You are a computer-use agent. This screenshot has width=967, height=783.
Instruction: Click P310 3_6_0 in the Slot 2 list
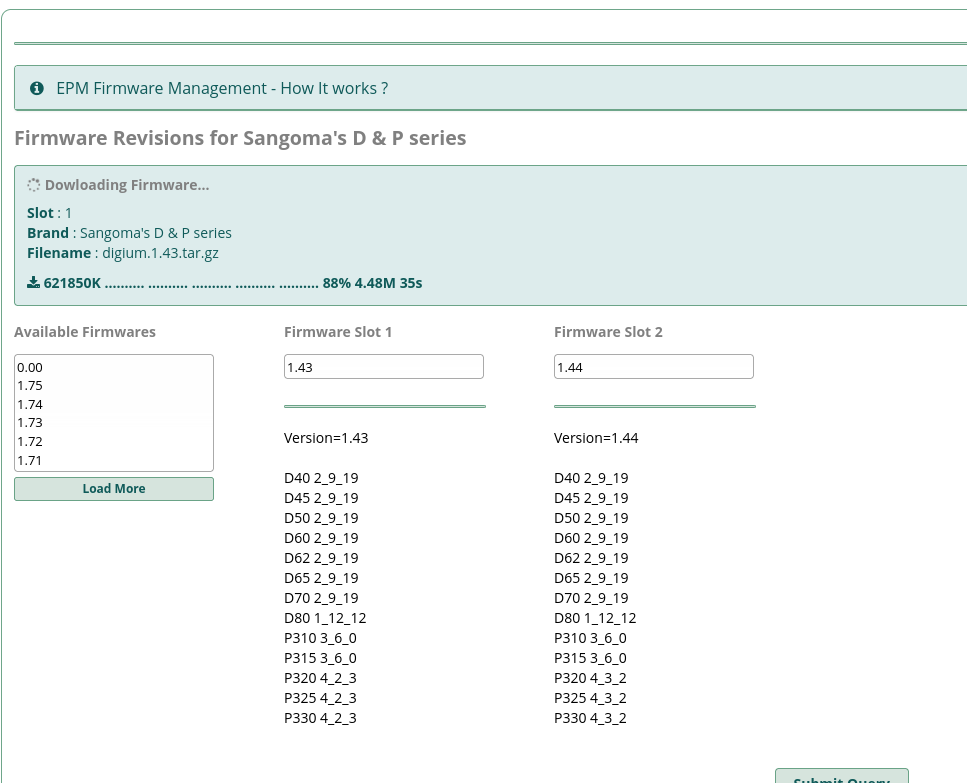pos(590,638)
